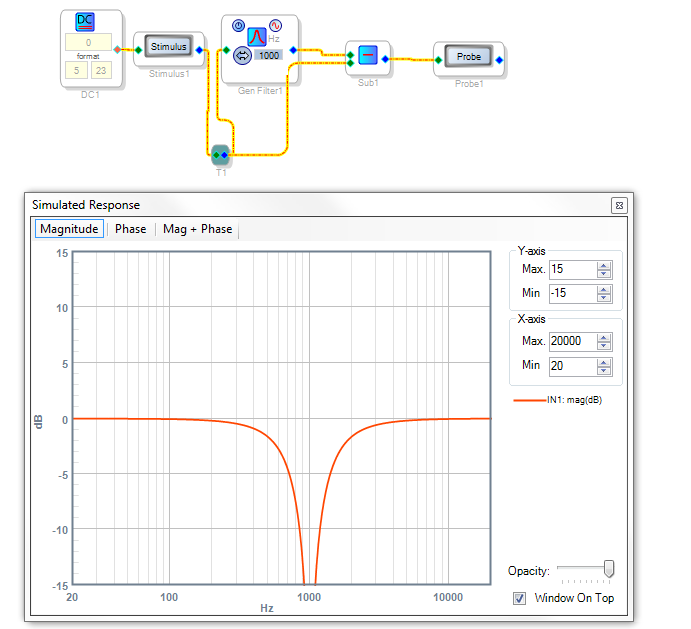Viewport: 691px width, 629px height.
Task: Increase X-axis Min with the up arrow
Action: point(604,362)
